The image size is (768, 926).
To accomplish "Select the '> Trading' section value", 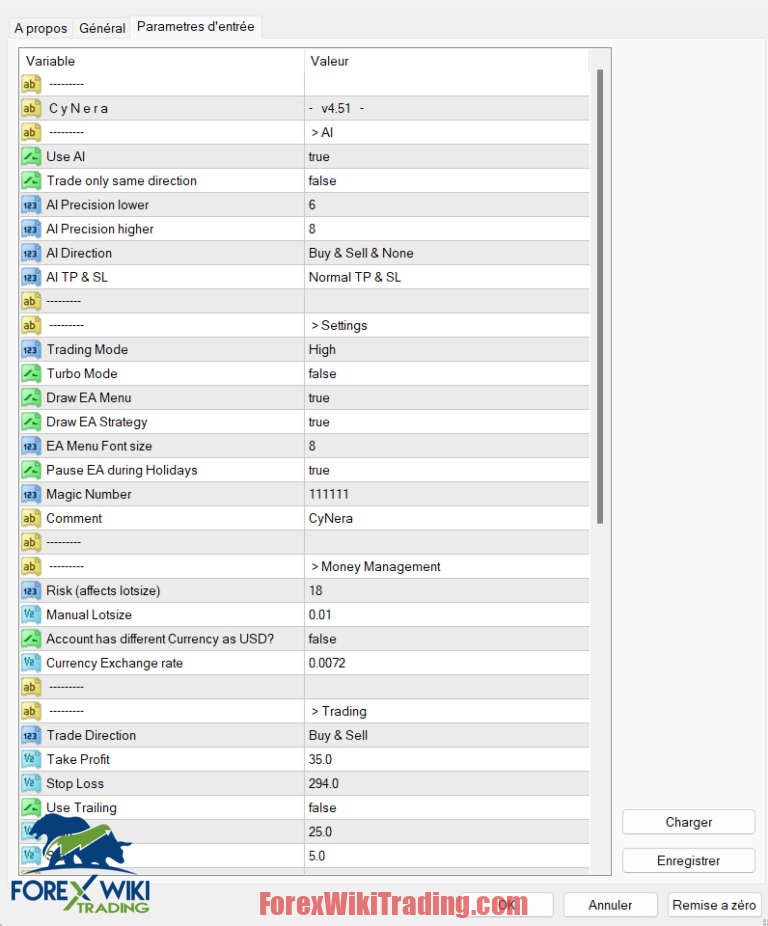I will (x=447, y=711).
